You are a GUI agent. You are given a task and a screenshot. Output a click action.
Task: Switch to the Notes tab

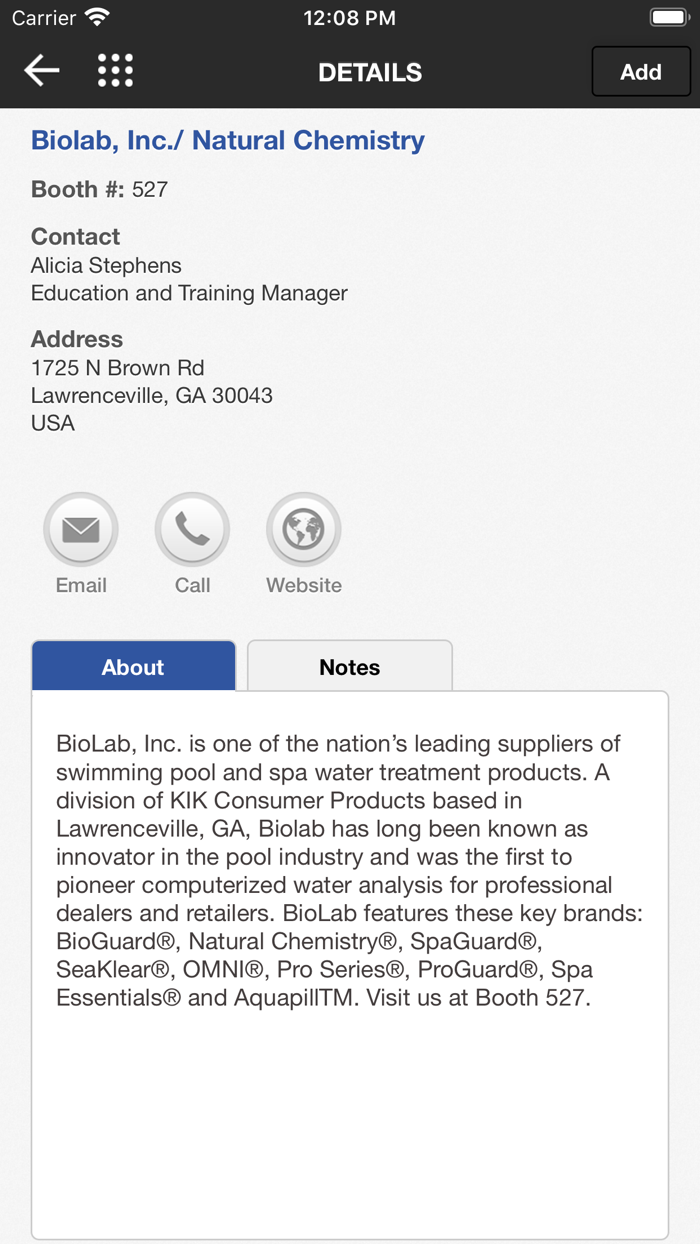point(349,667)
